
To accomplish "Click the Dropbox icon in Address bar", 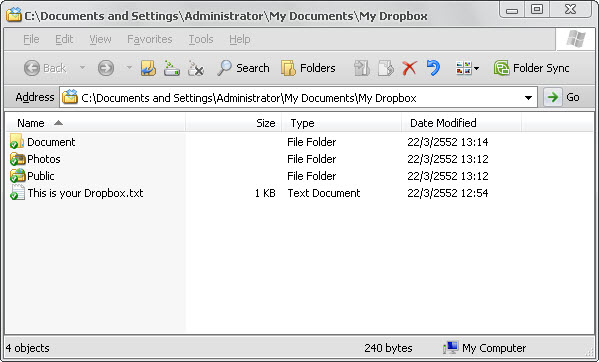I will [70, 97].
